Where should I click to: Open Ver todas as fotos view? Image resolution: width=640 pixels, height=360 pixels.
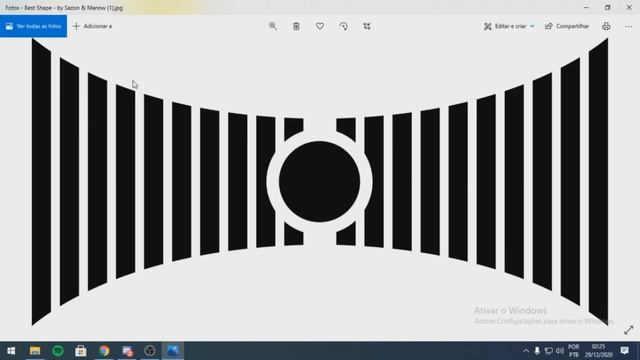(33, 26)
